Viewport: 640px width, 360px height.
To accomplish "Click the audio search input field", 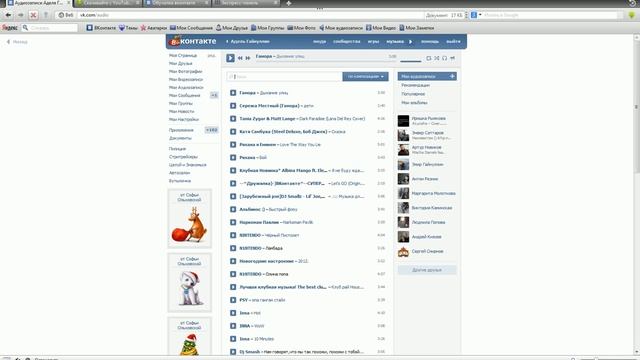I will pyautogui.click(x=284, y=76).
